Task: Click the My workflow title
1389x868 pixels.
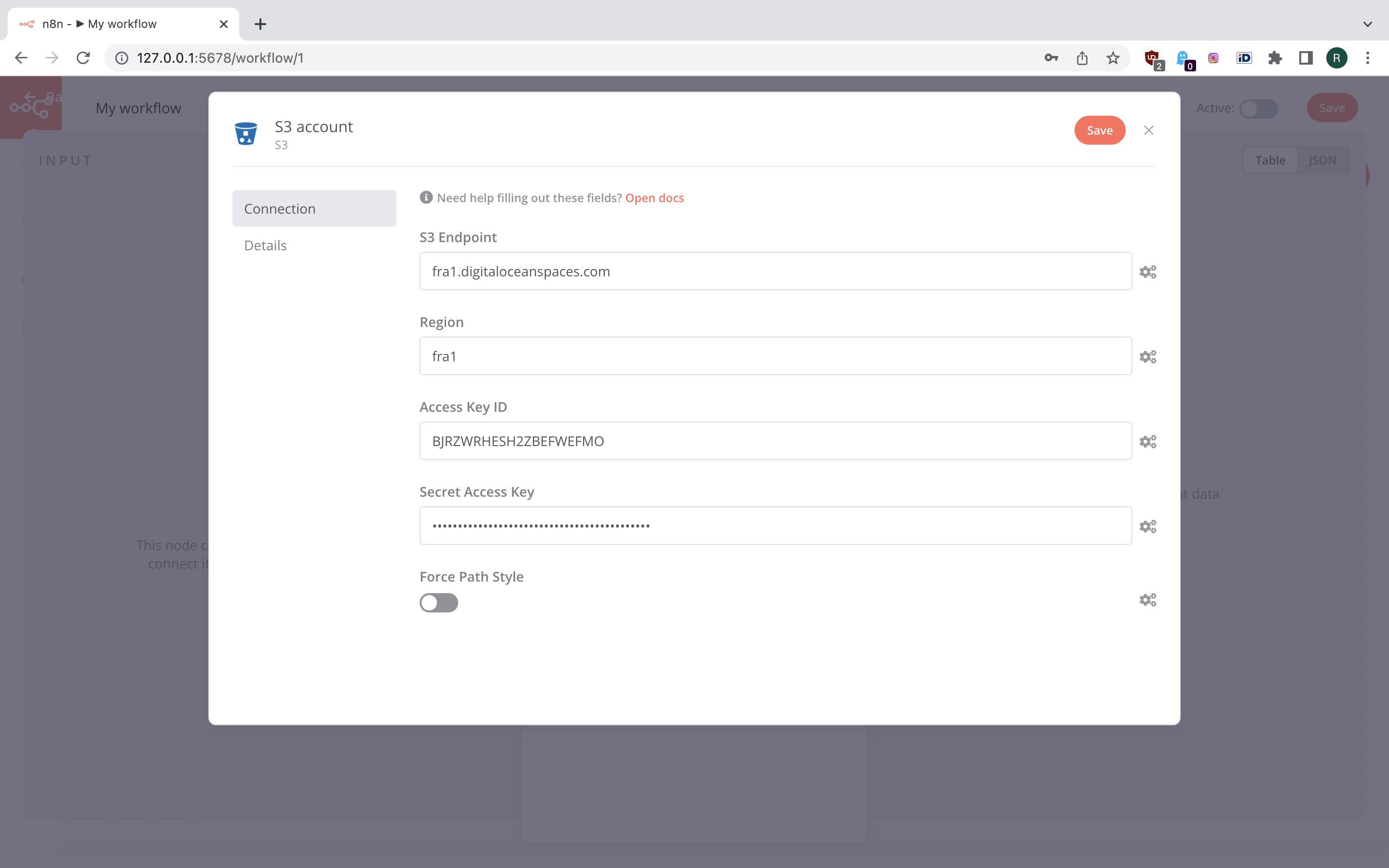Action: [x=138, y=108]
